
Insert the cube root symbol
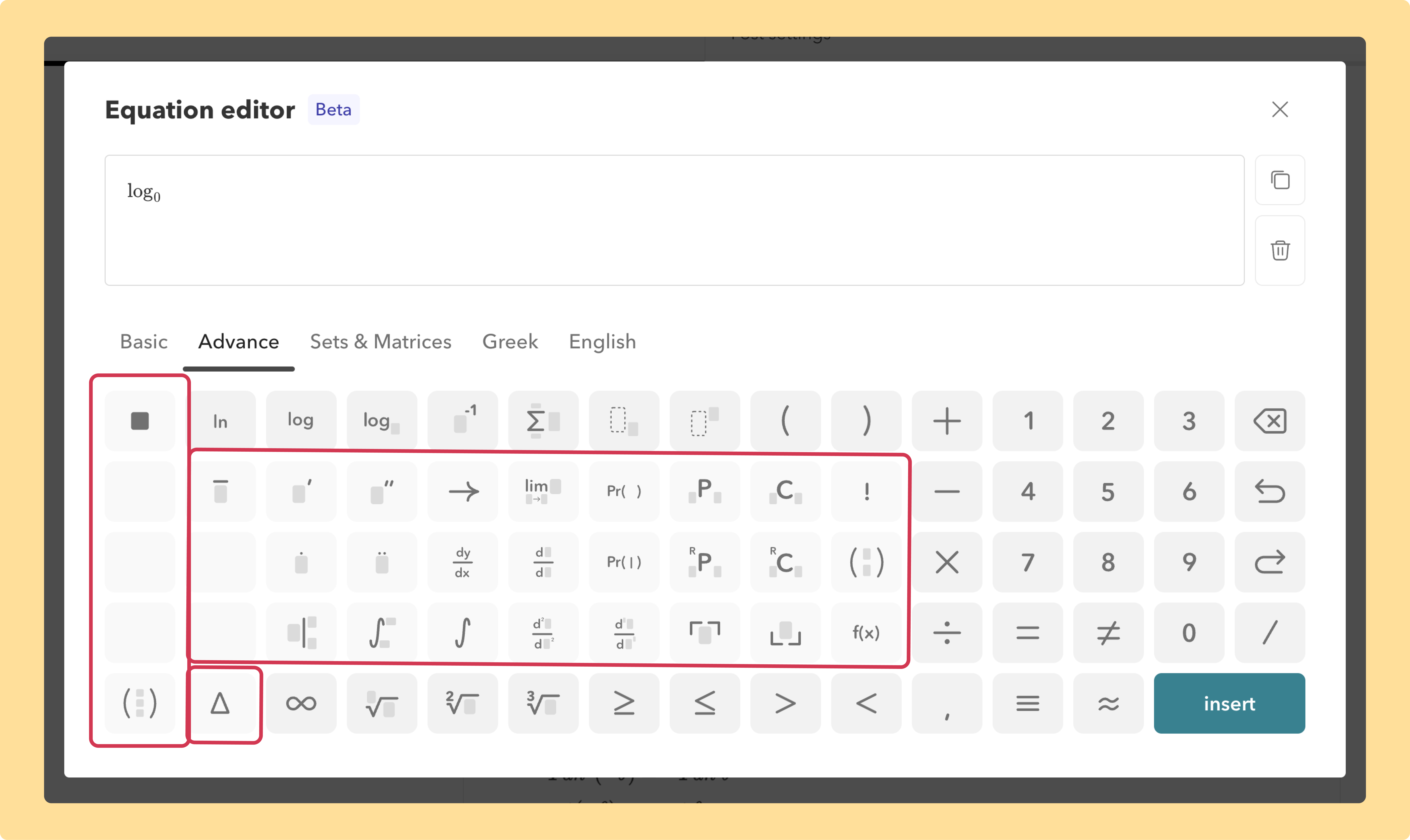pos(543,703)
